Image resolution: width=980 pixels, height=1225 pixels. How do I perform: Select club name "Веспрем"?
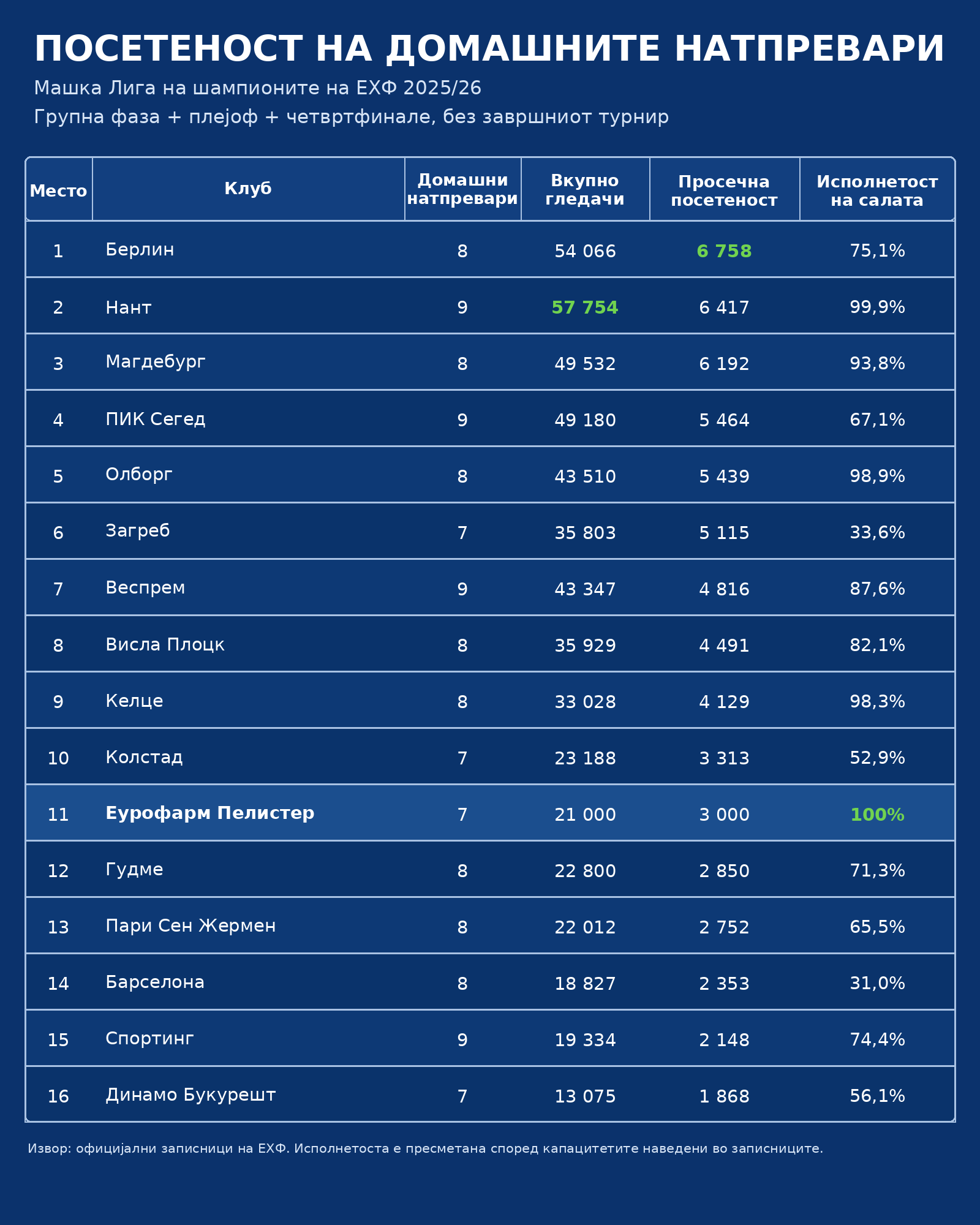(x=145, y=588)
